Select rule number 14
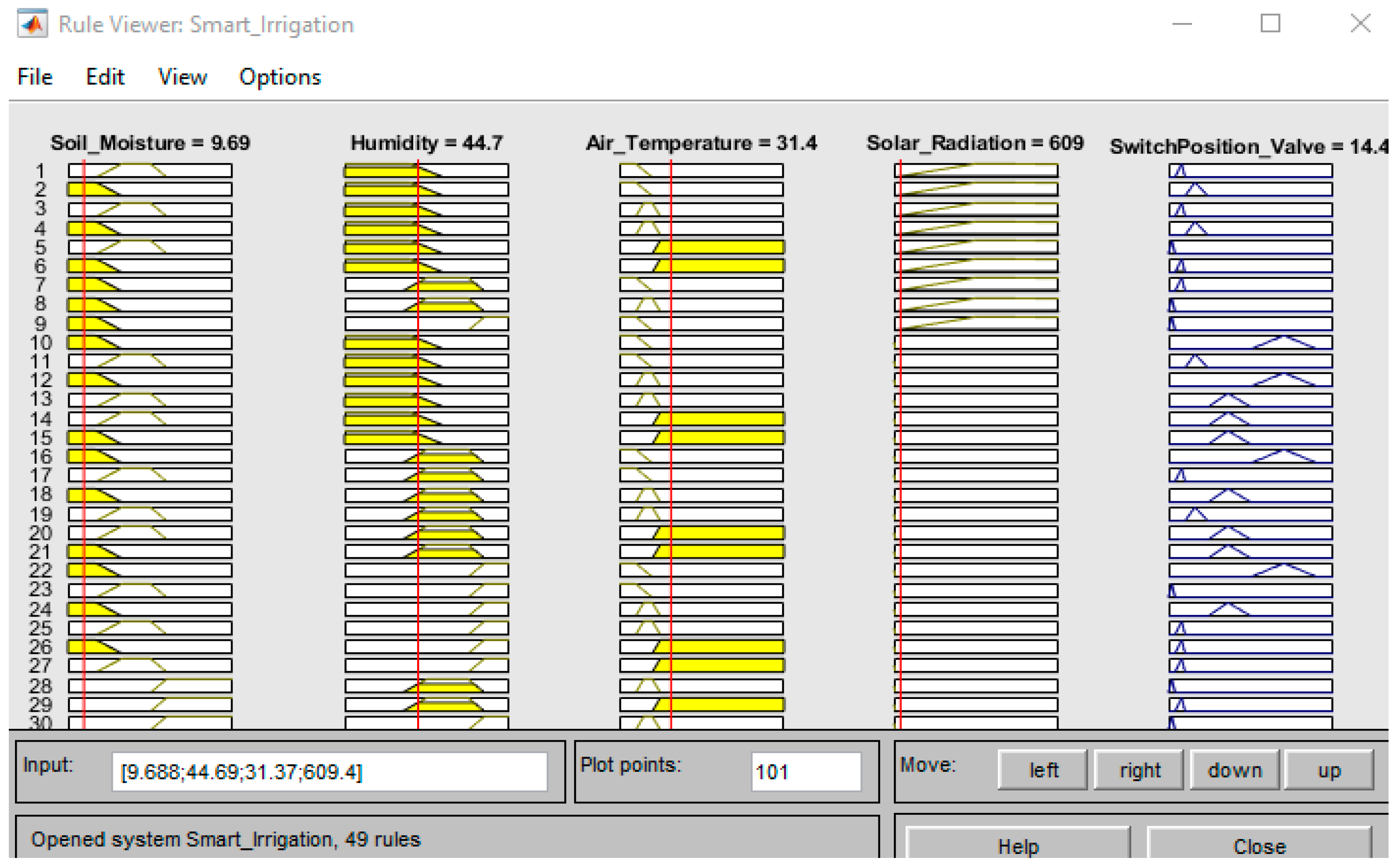 click(x=41, y=419)
